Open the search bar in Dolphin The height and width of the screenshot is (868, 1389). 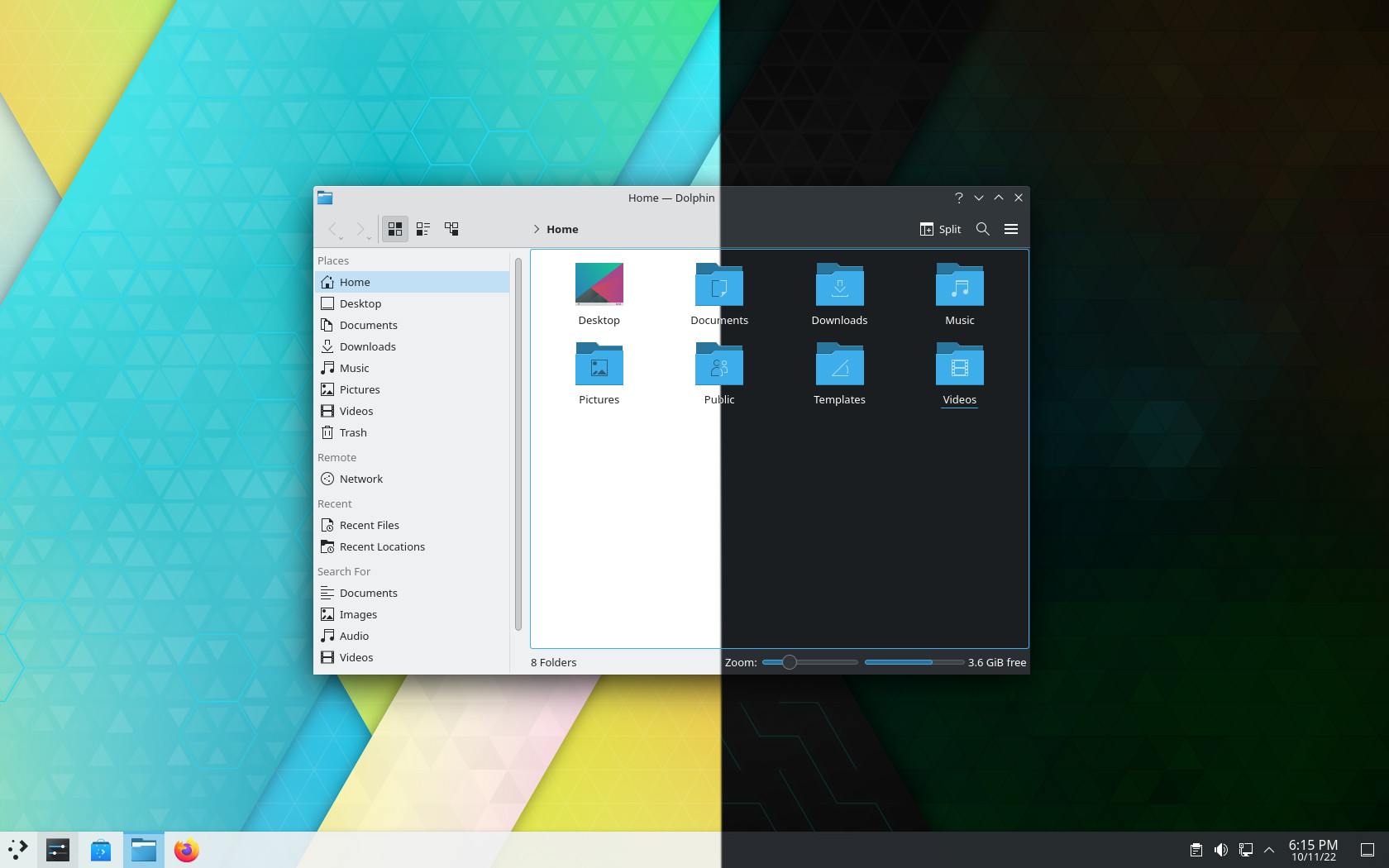[x=982, y=229]
